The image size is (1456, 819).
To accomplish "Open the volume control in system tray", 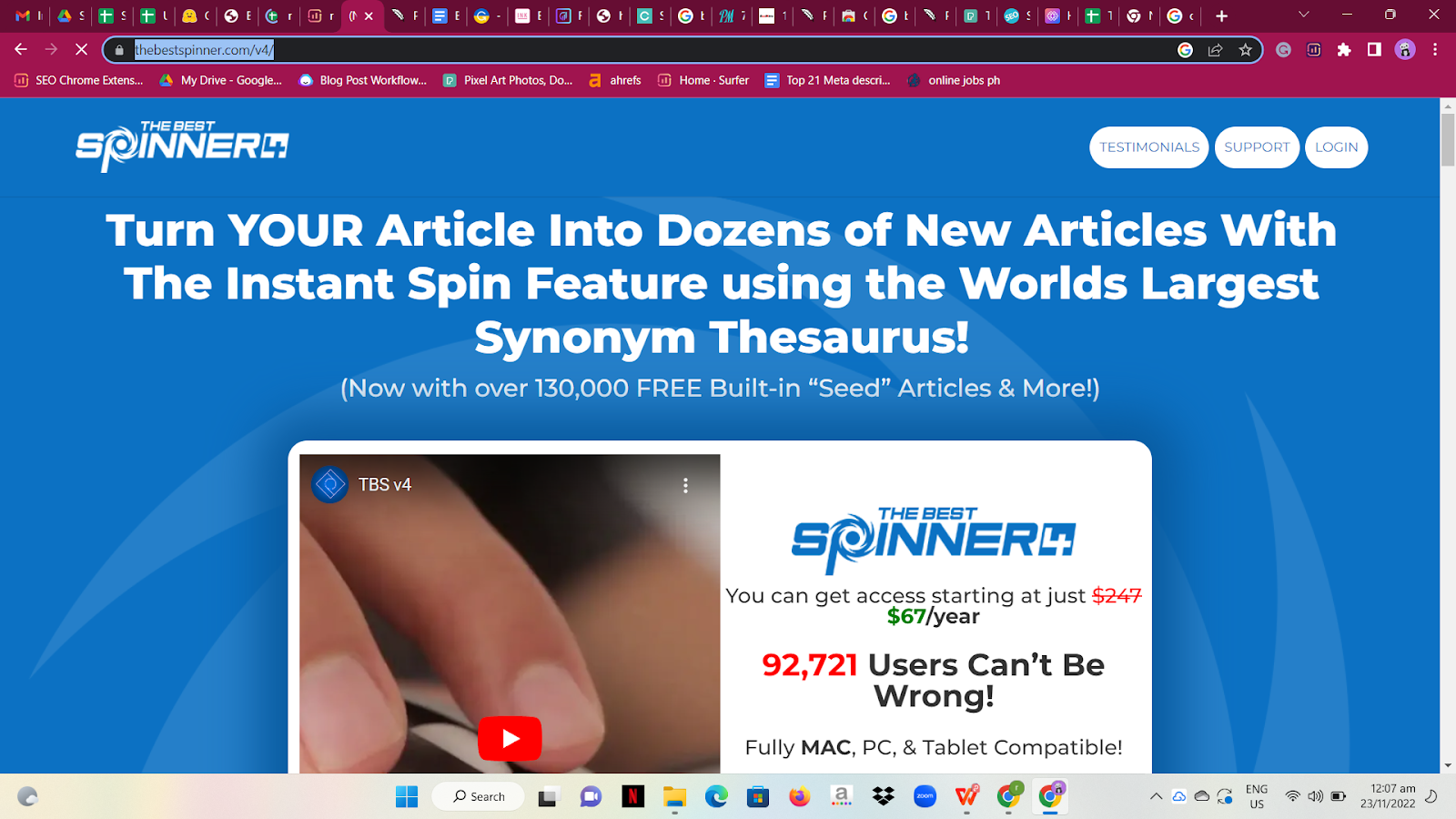I will (x=1315, y=796).
